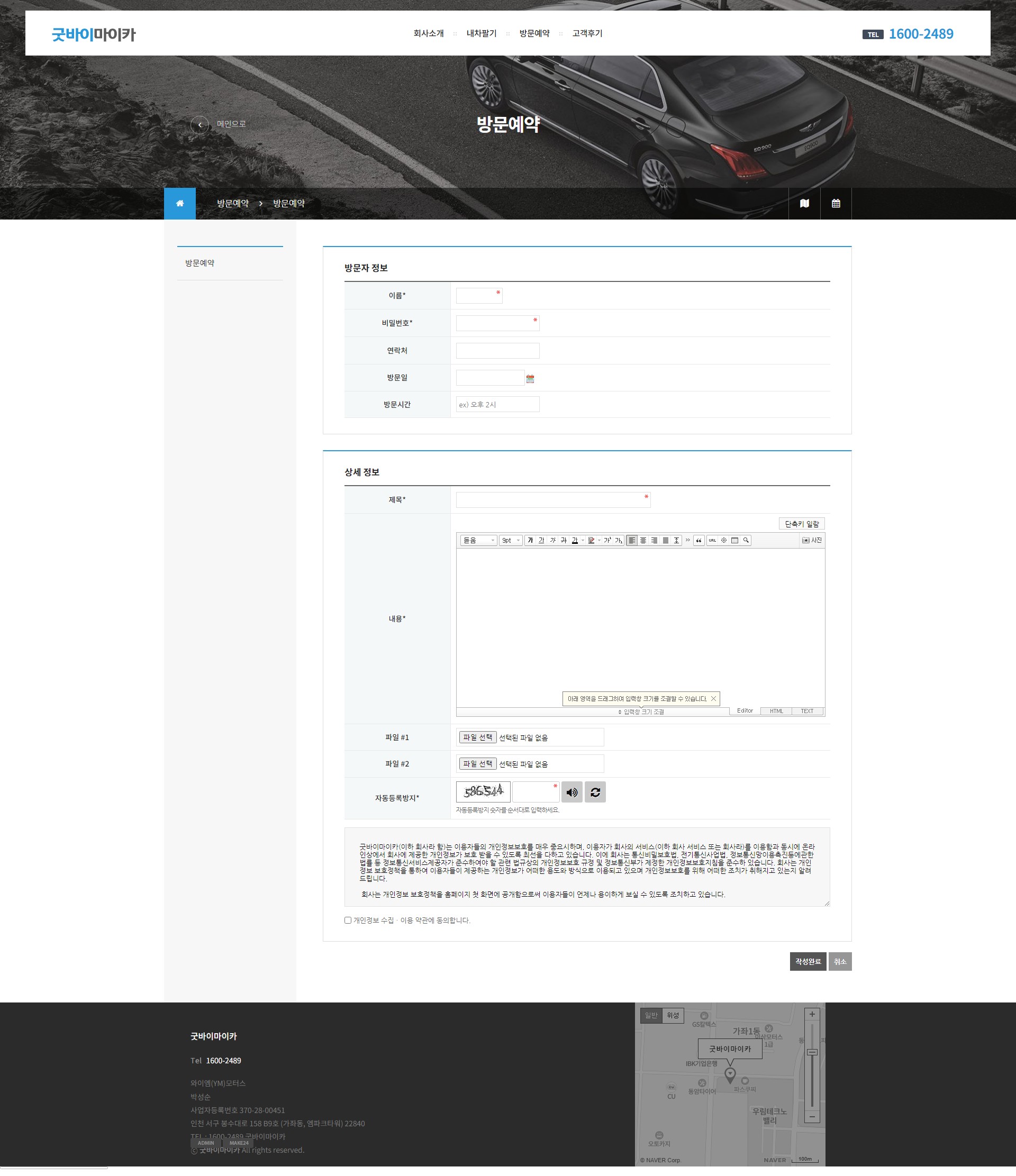Switch the map to 일반 view
The width and height of the screenshot is (1016, 1176).
651,1015
